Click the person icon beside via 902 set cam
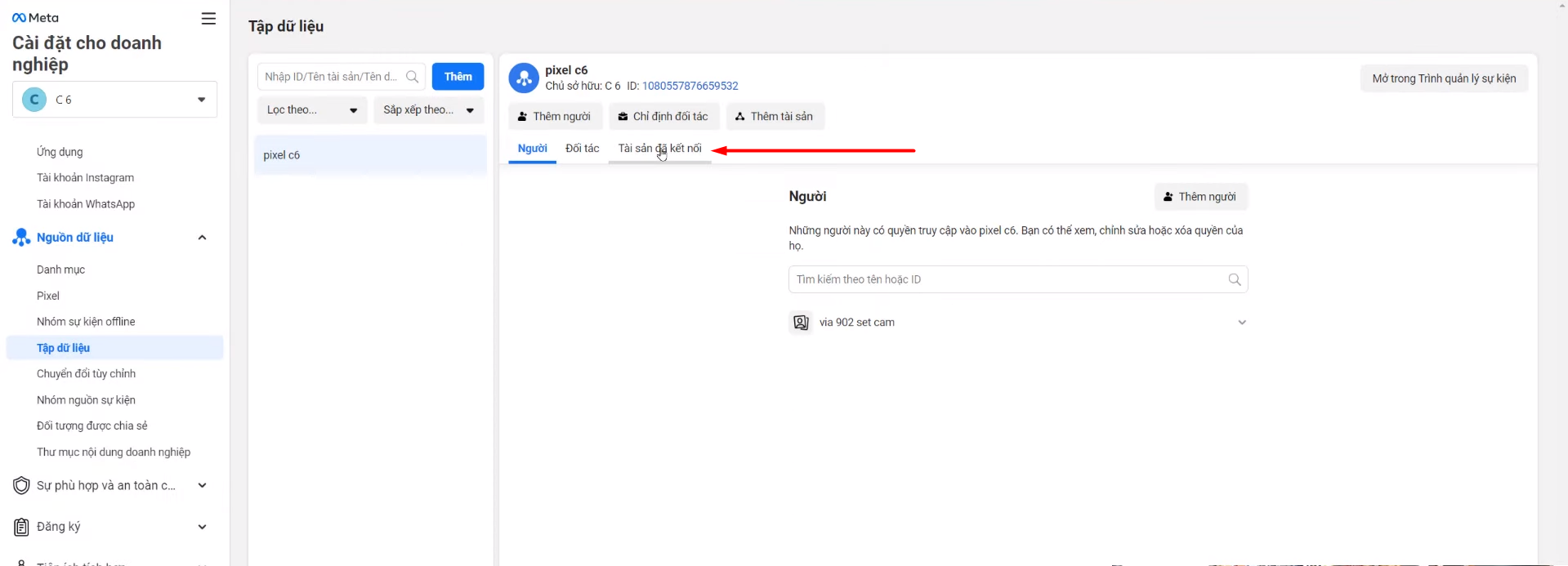 [x=801, y=323]
